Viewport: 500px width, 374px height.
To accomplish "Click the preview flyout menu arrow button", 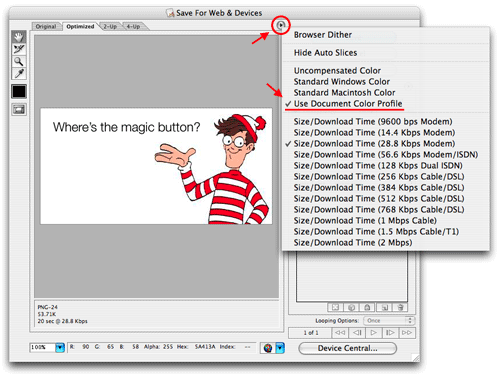I will 281,25.
